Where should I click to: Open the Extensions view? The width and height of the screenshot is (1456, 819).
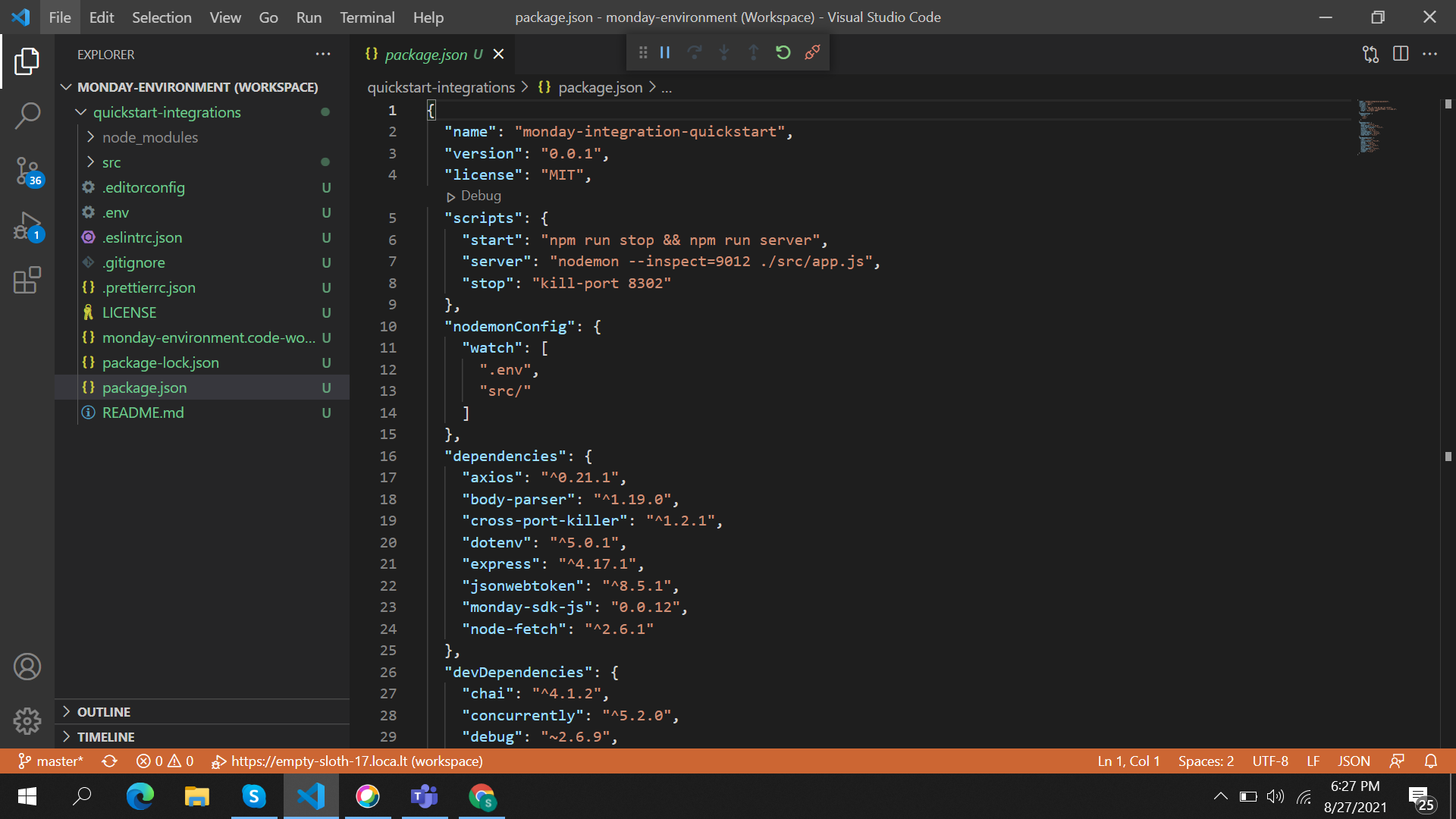(27, 281)
